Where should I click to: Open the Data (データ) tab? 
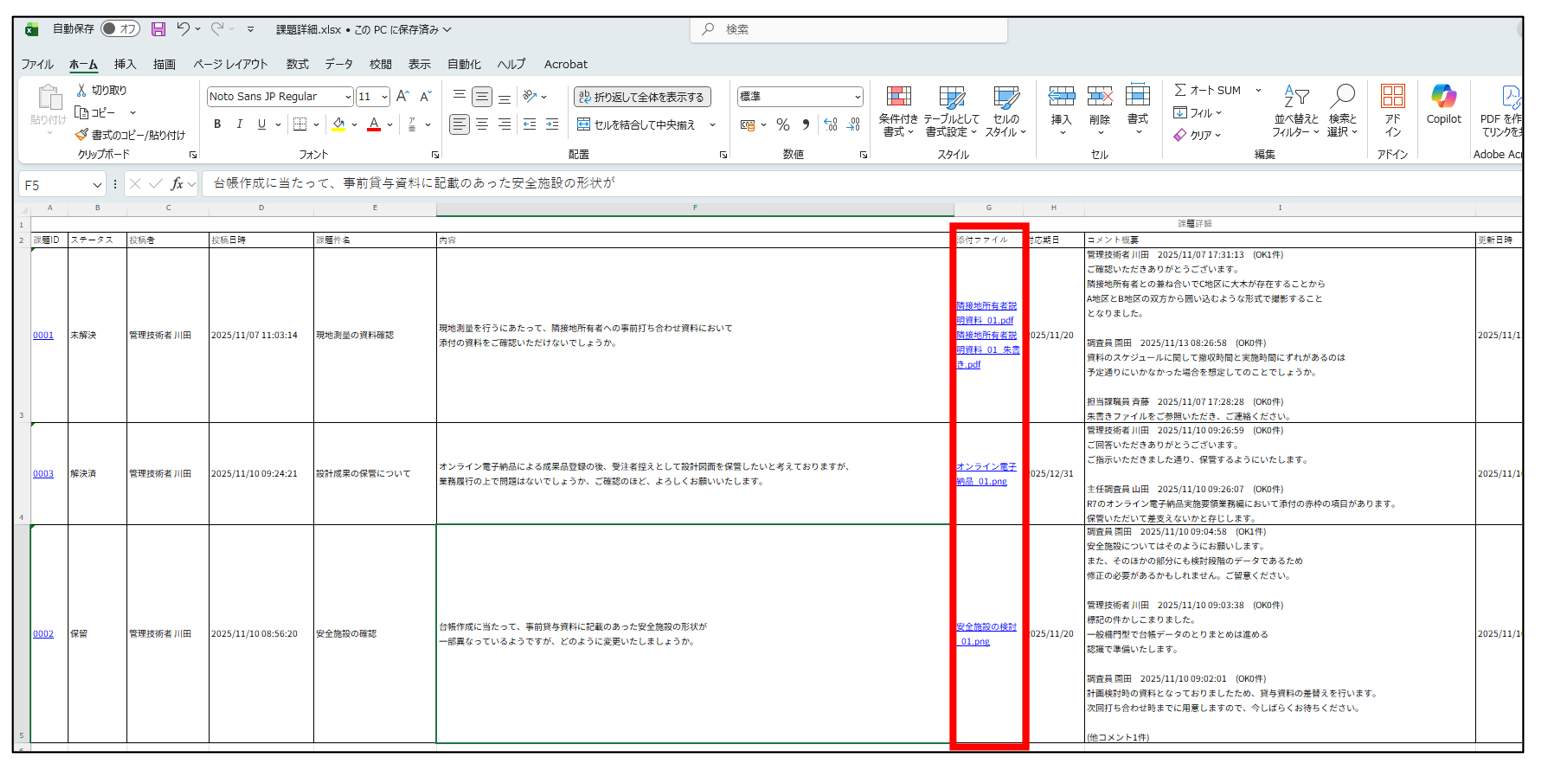[338, 64]
